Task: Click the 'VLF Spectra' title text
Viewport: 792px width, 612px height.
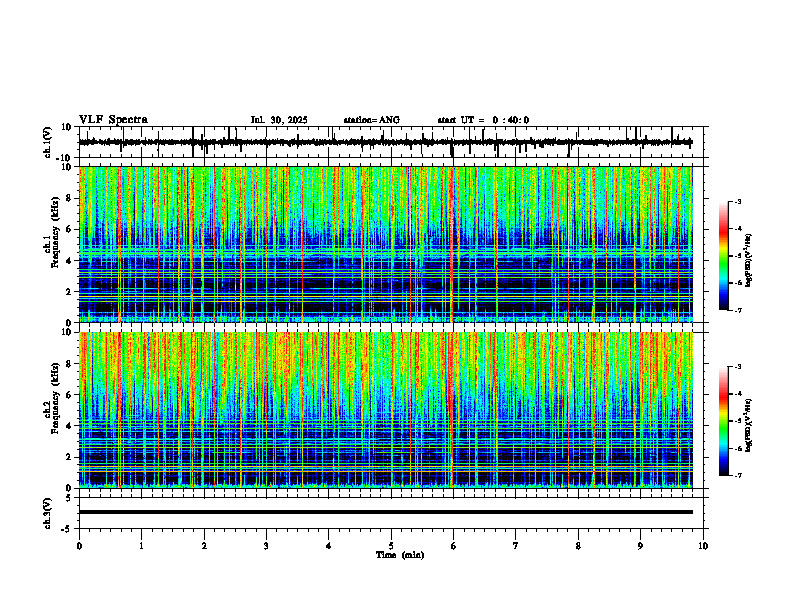Action: pyautogui.click(x=113, y=120)
